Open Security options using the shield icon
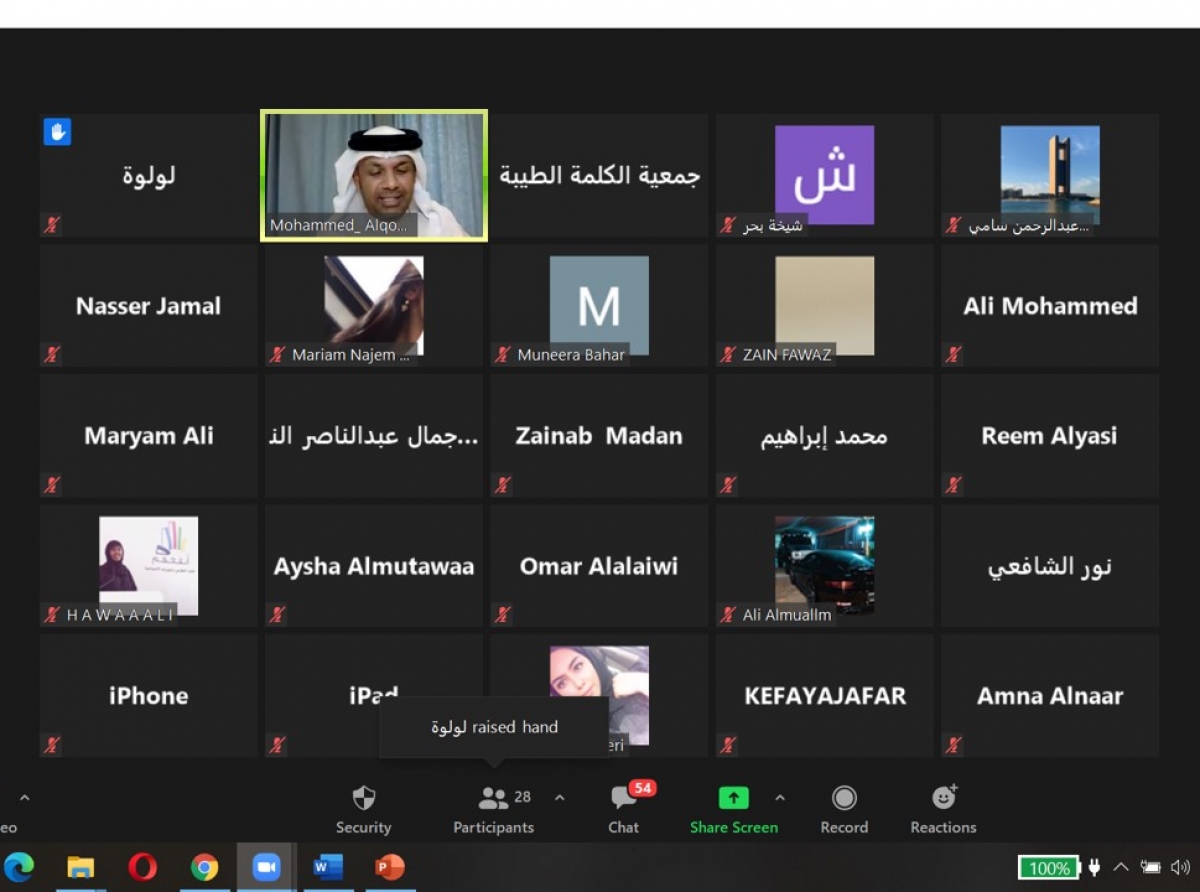 (x=363, y=808)
